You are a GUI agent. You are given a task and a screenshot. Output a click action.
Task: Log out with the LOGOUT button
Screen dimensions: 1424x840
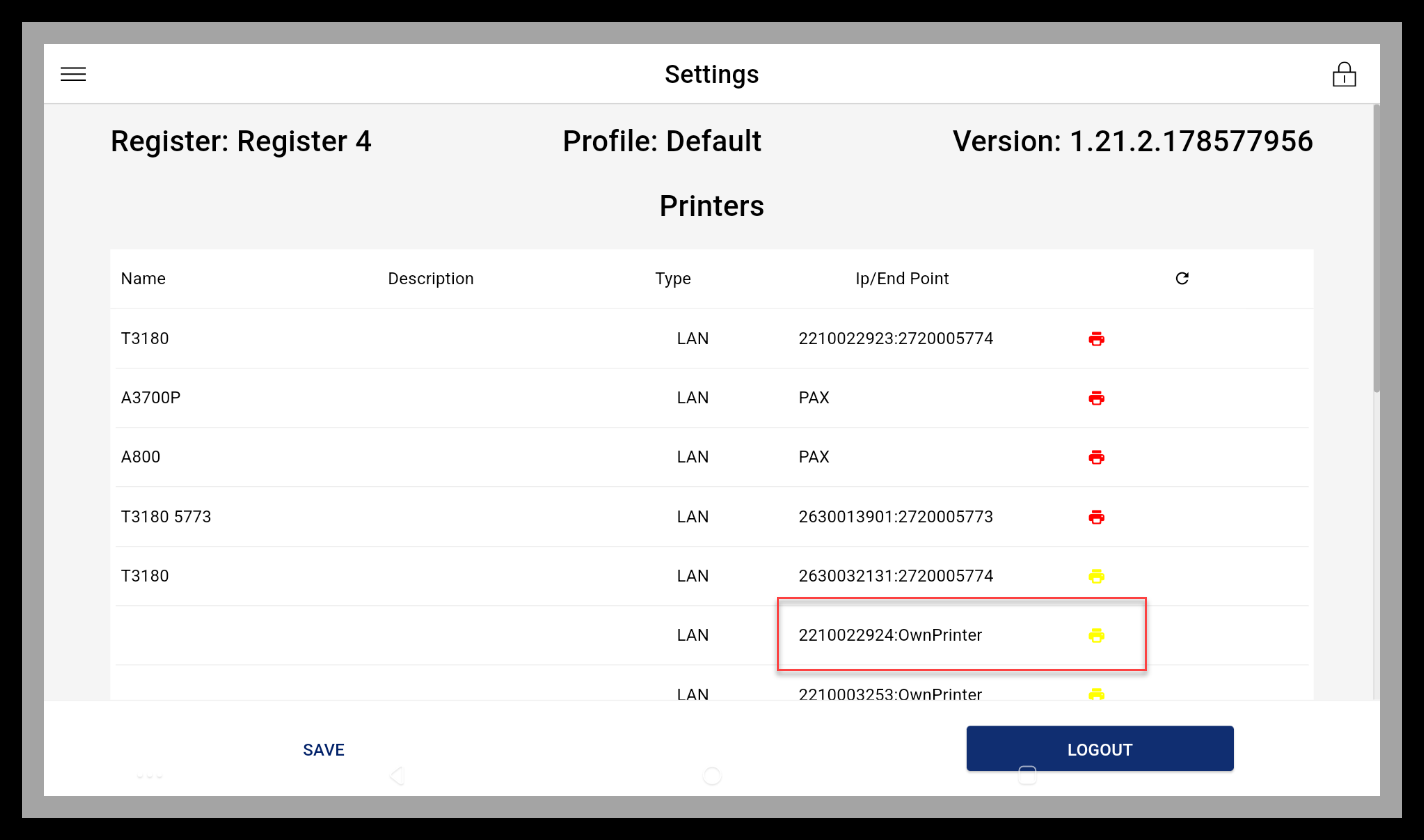pyautogui.click(x=1100, y=749)
